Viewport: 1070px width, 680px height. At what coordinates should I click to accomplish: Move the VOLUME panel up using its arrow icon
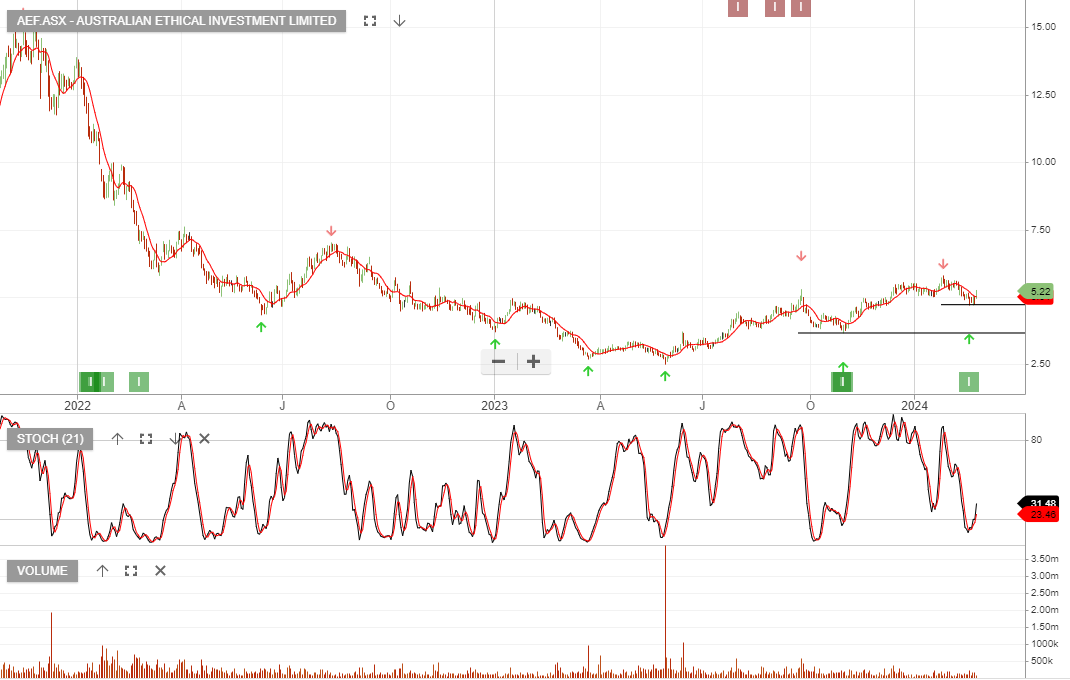coord(101,570)
